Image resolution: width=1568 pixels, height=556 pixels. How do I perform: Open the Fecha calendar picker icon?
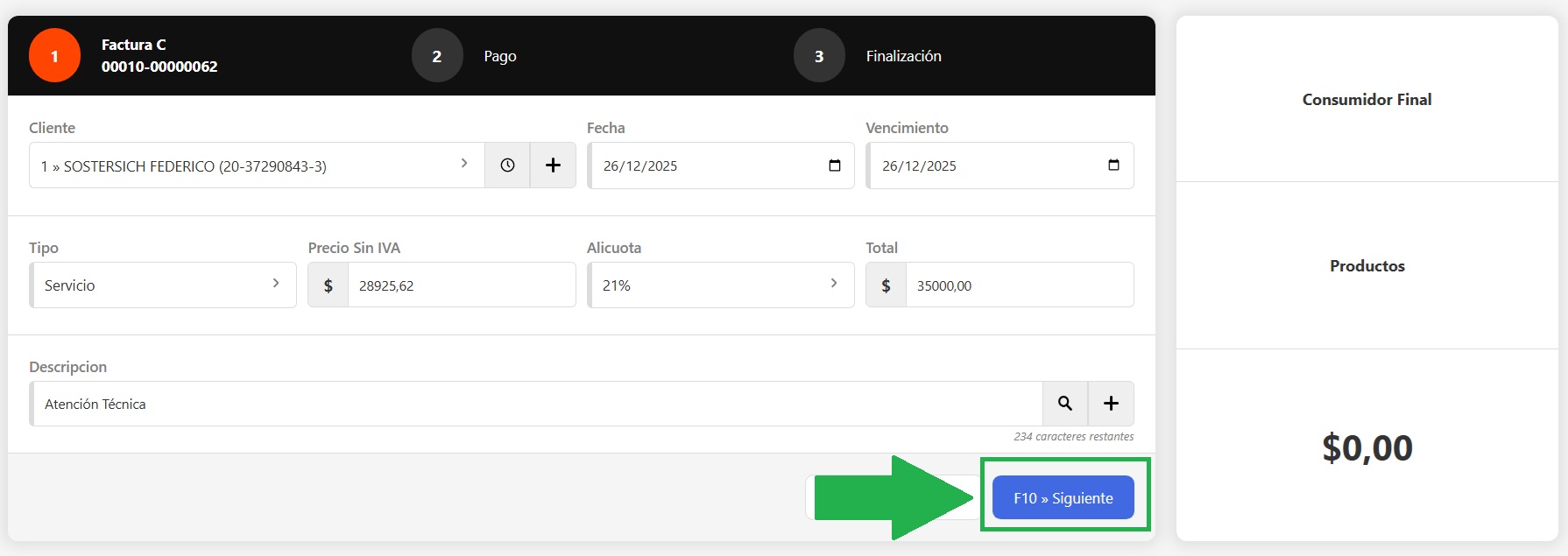click(834, 165)
